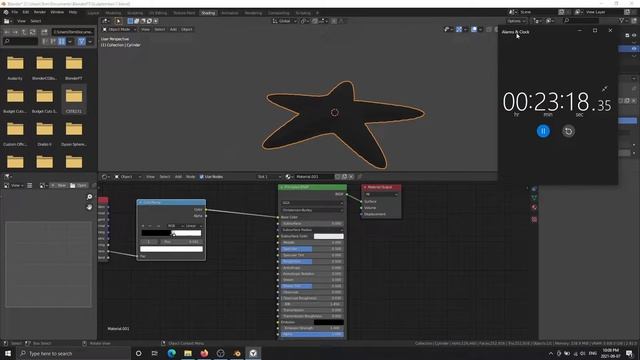Viewport: 640px width, 360px height.
Task: Click the Windows Start button
Action: click(8, 353)
